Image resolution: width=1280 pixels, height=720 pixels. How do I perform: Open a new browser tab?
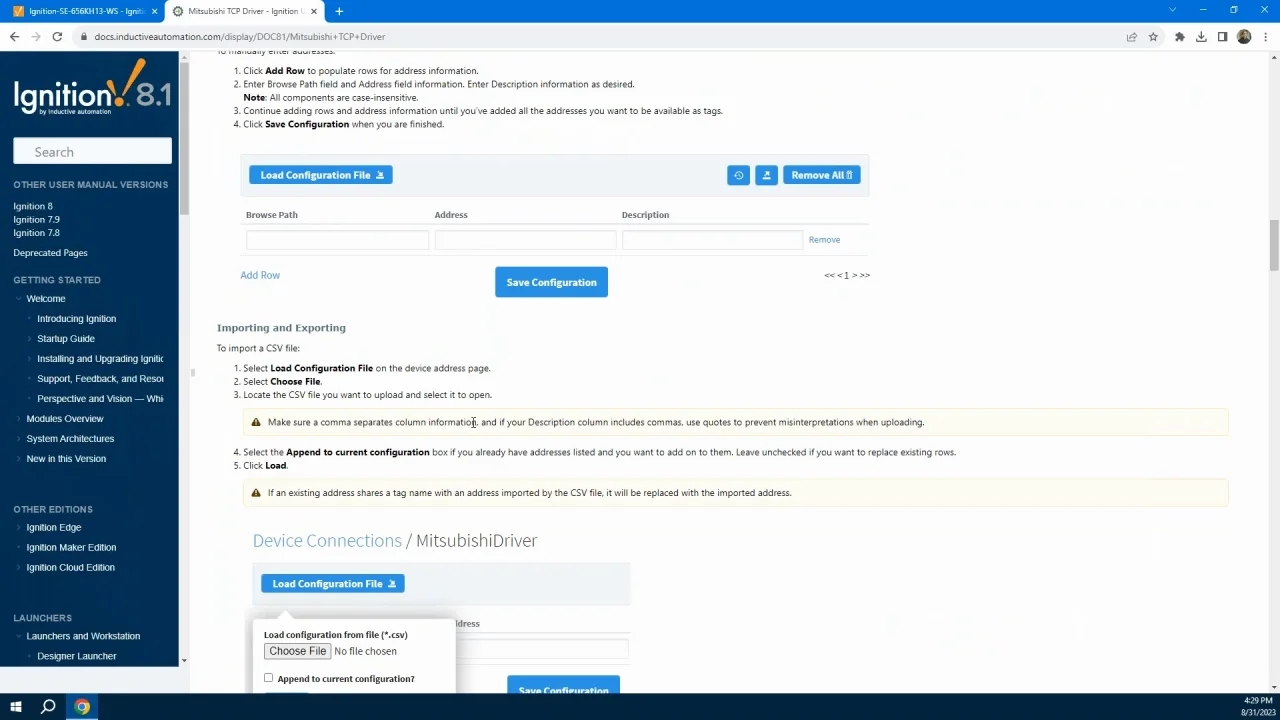(x=339, y=11)
